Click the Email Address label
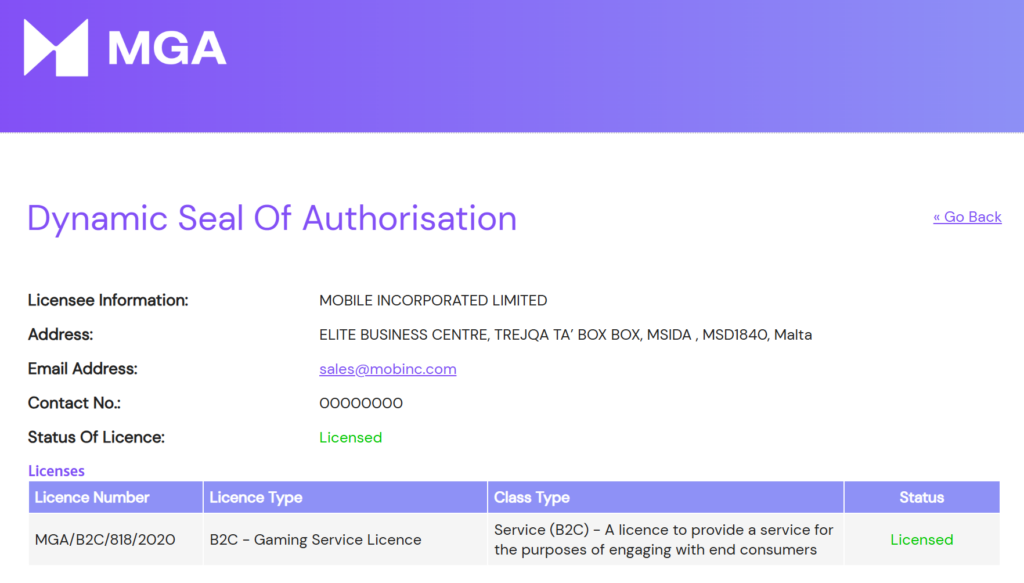Image resolution: width=1024 pixels, height=583 pixels. (x=83, y=369)
